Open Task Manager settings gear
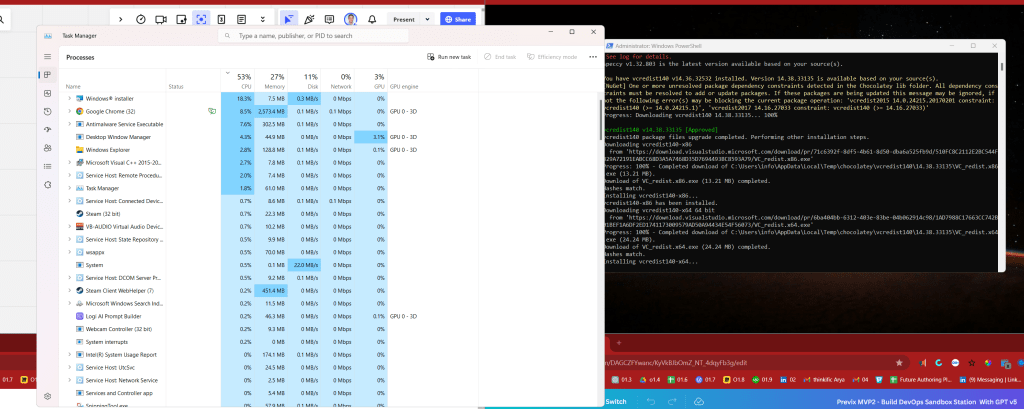The width and height of the screenshot is (1024, 409). pos(48,396)
